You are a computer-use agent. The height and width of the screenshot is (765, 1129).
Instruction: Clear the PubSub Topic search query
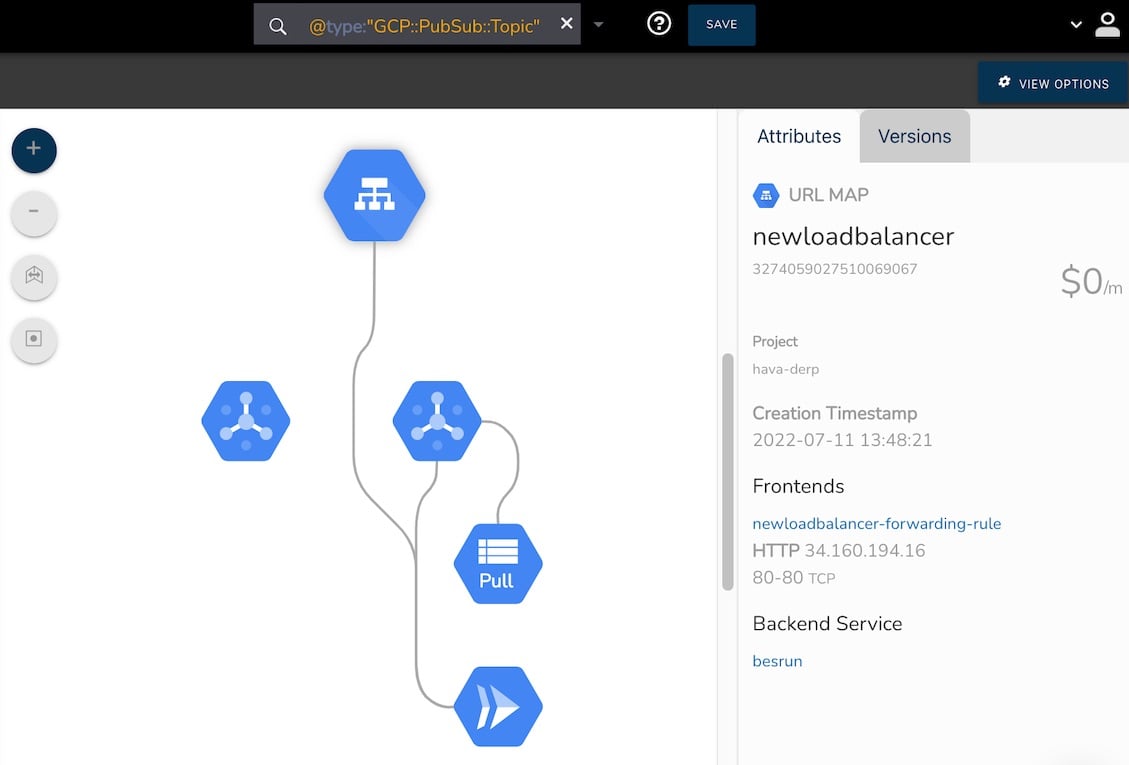tap(565, 24)
